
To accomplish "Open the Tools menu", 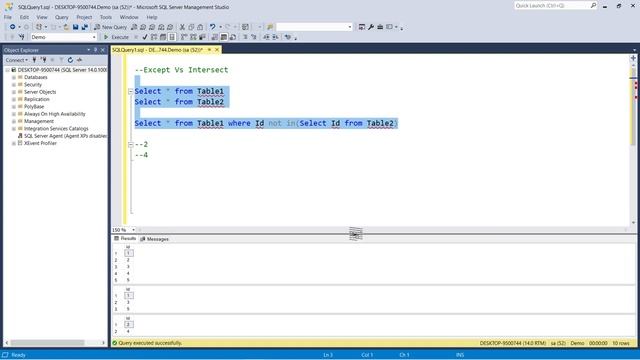I will (x=106, y=17).
